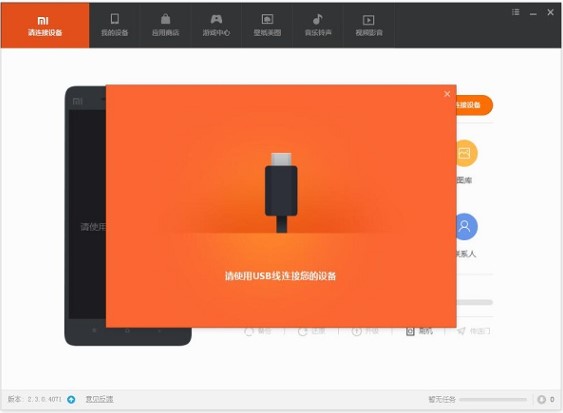Click the 还原 restore icon

tap(303, 331)
